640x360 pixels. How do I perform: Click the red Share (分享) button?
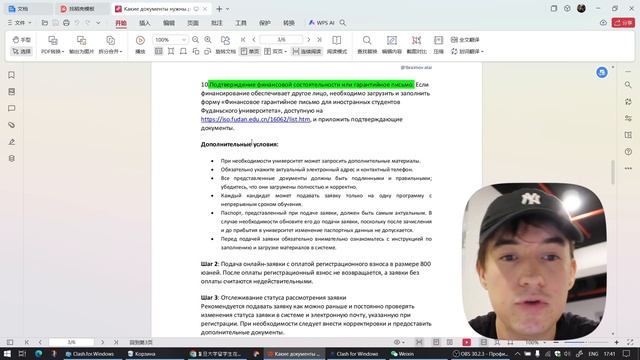[623, 23]
